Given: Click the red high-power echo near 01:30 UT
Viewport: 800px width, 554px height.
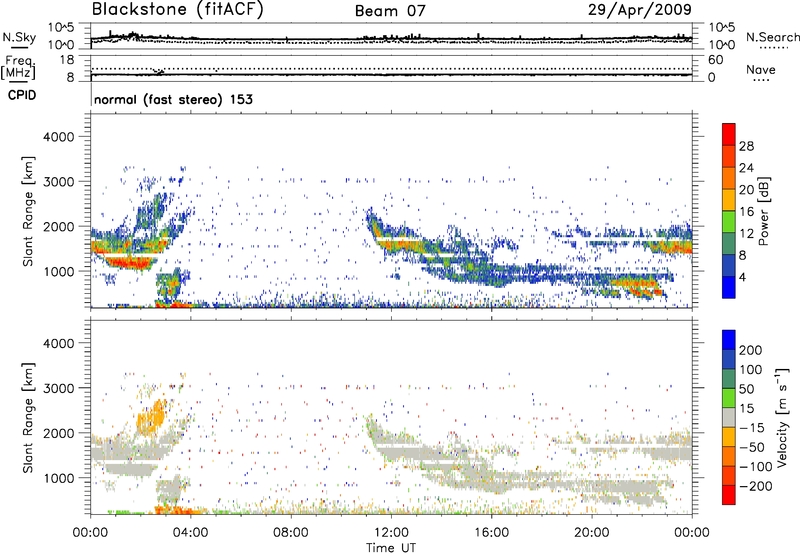Looking at the screenshot, I should point(129,263).
